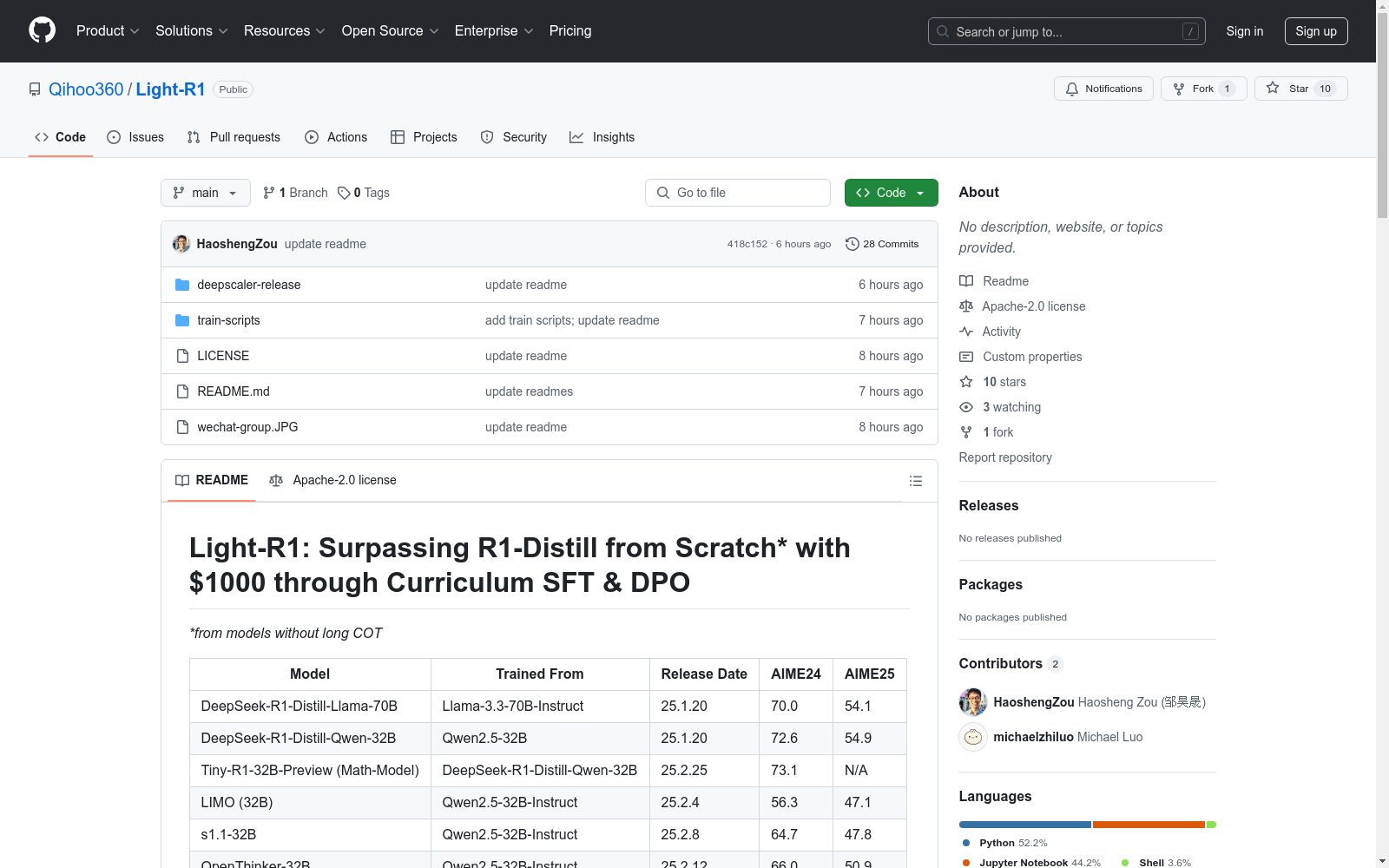
Task: Click michaelzhiluo contributor avatar
Action: 973,737
